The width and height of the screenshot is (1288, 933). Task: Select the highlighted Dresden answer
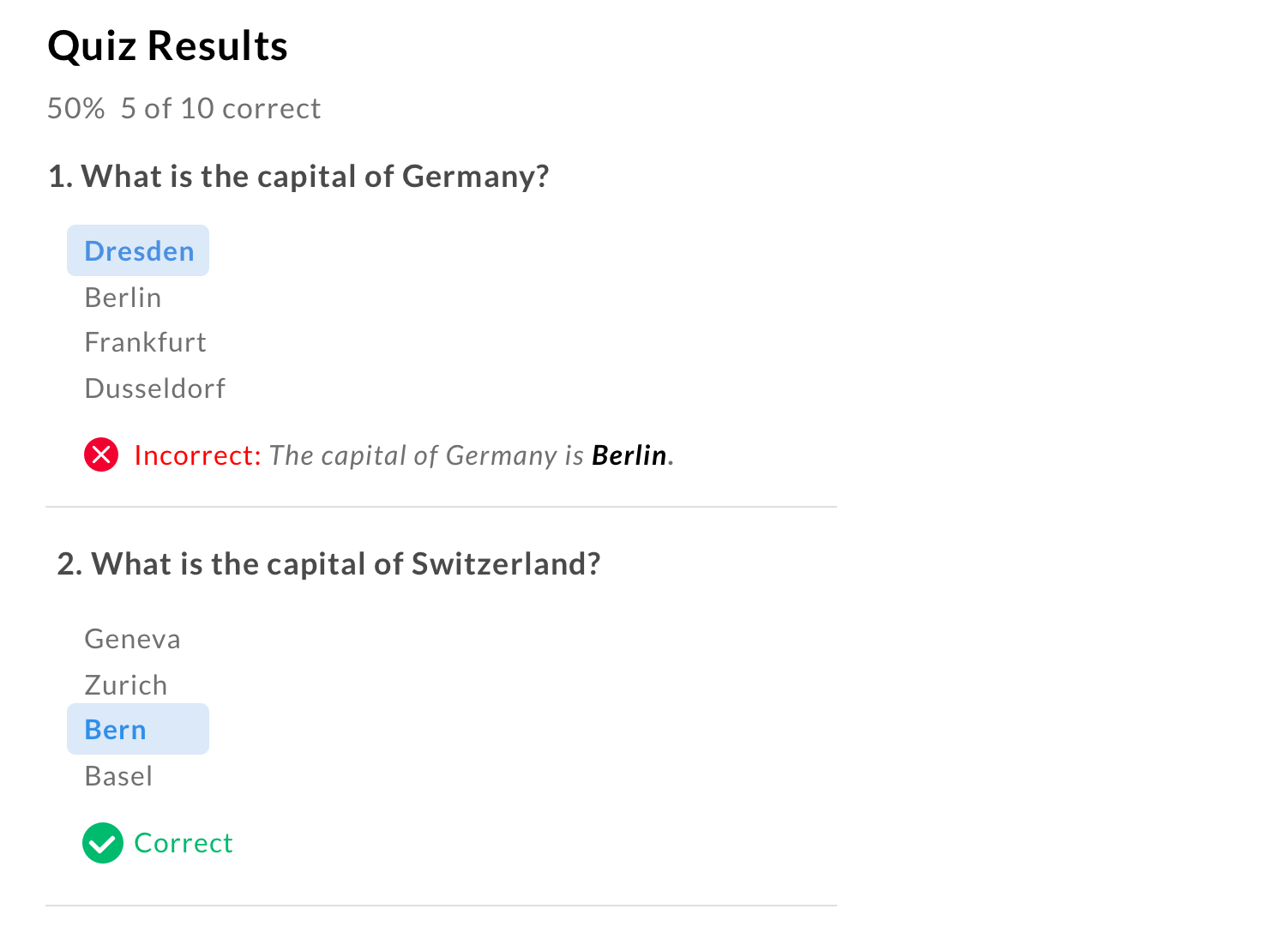(139, 251)
